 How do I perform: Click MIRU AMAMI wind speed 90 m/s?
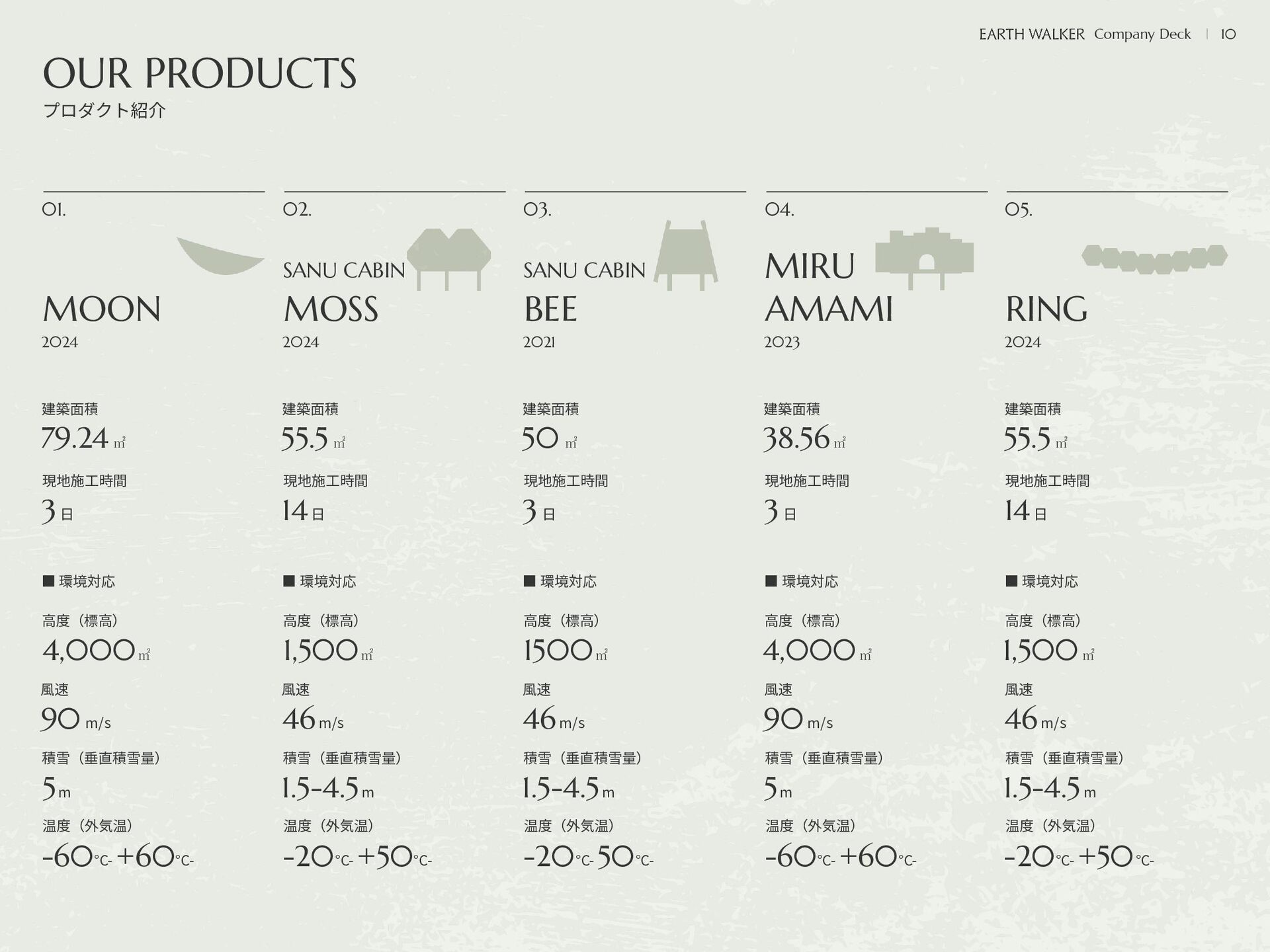click(x=798, y=719)
